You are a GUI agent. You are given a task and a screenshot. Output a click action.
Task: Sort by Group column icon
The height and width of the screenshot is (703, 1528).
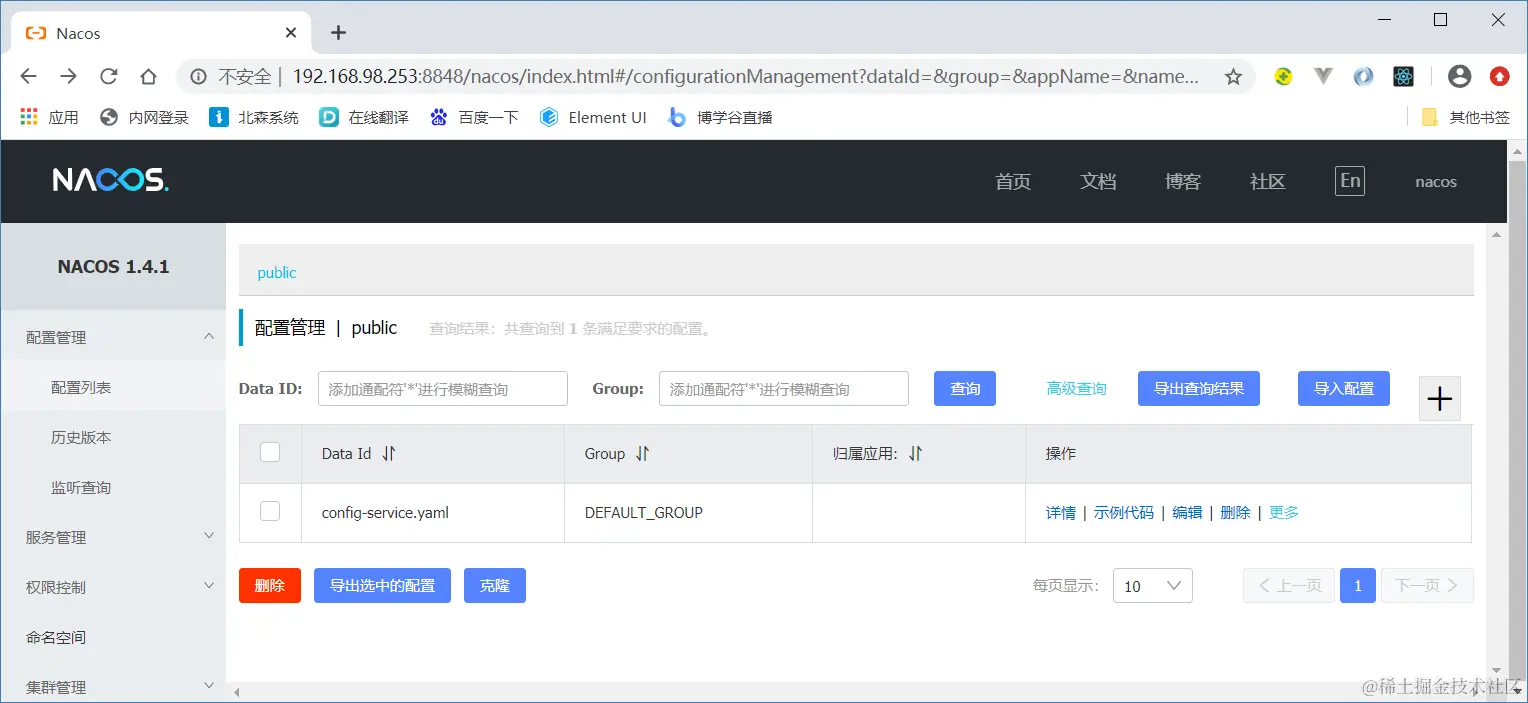click(x=643, y=453)
